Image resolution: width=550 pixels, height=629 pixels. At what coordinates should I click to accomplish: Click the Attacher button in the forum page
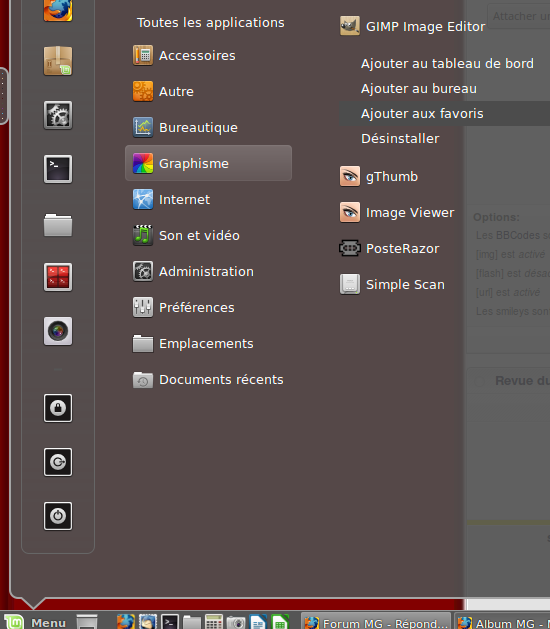point(519,16)
